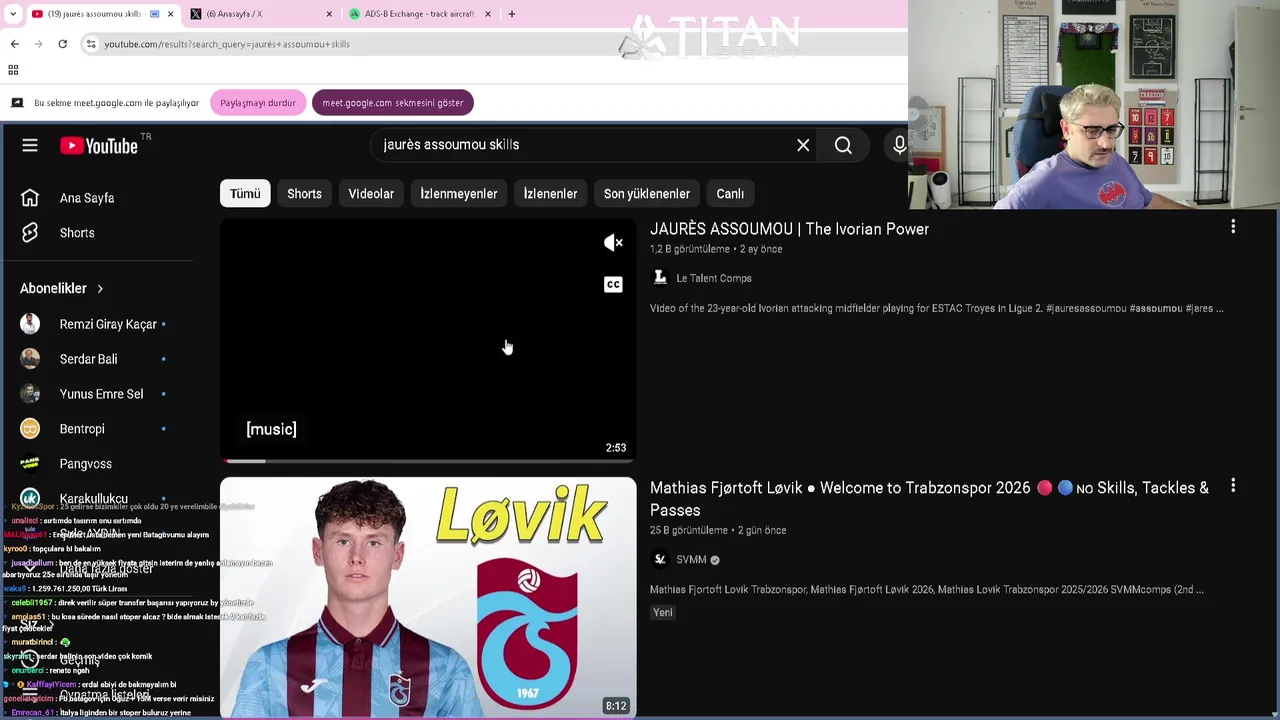This screenshot has width=1280, height=720.
Task: Open site info icon in address bar
Action: [91, 44]
